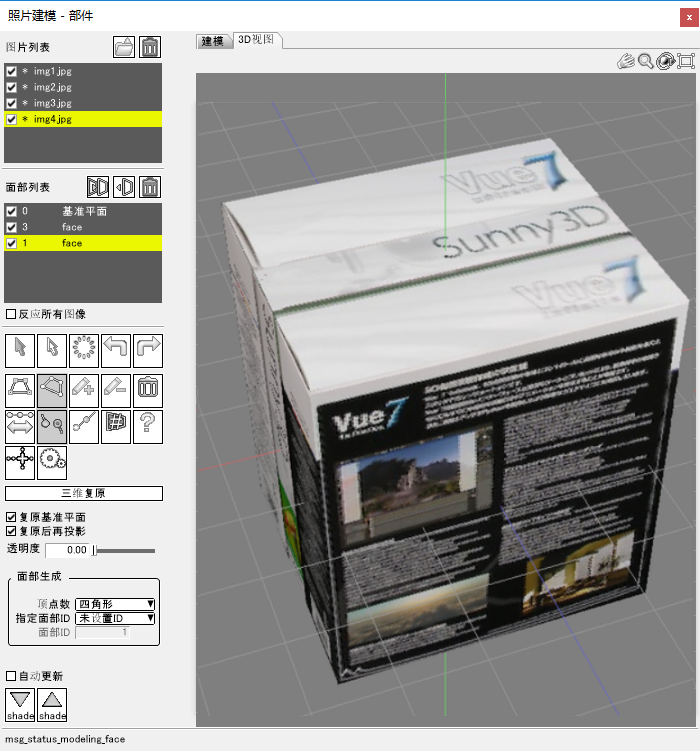Click the grid mesh face tool
Screen dimensions: 700x751
pos(116,427)
